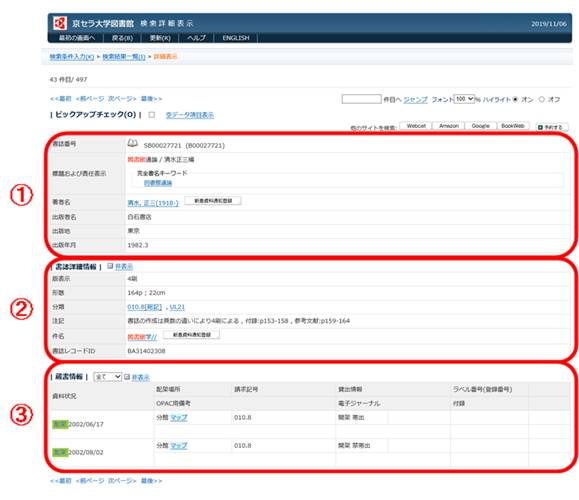Tick the Pickup Check checkbox
The width and height of the screenshot is (579, 500).
152,115
